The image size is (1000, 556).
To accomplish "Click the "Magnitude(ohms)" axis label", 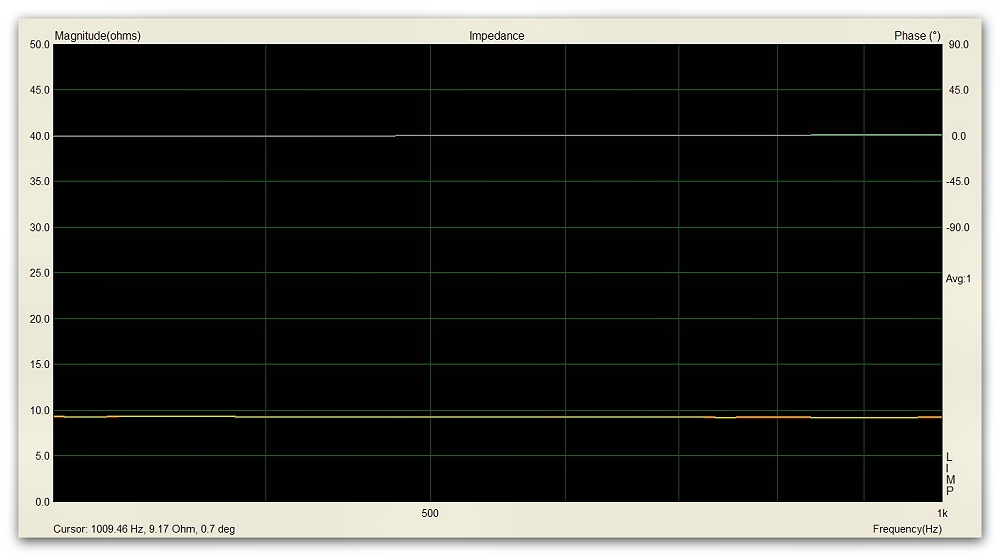I will (97, 36).
